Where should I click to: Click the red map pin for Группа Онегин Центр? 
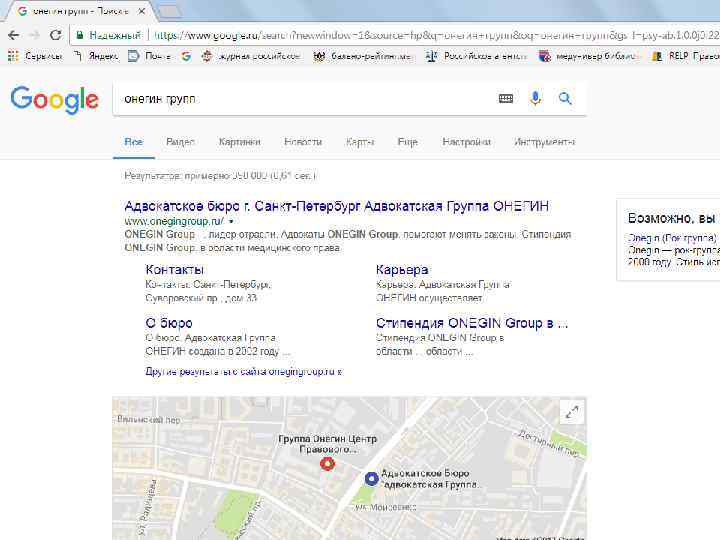[x=327, y=464]
